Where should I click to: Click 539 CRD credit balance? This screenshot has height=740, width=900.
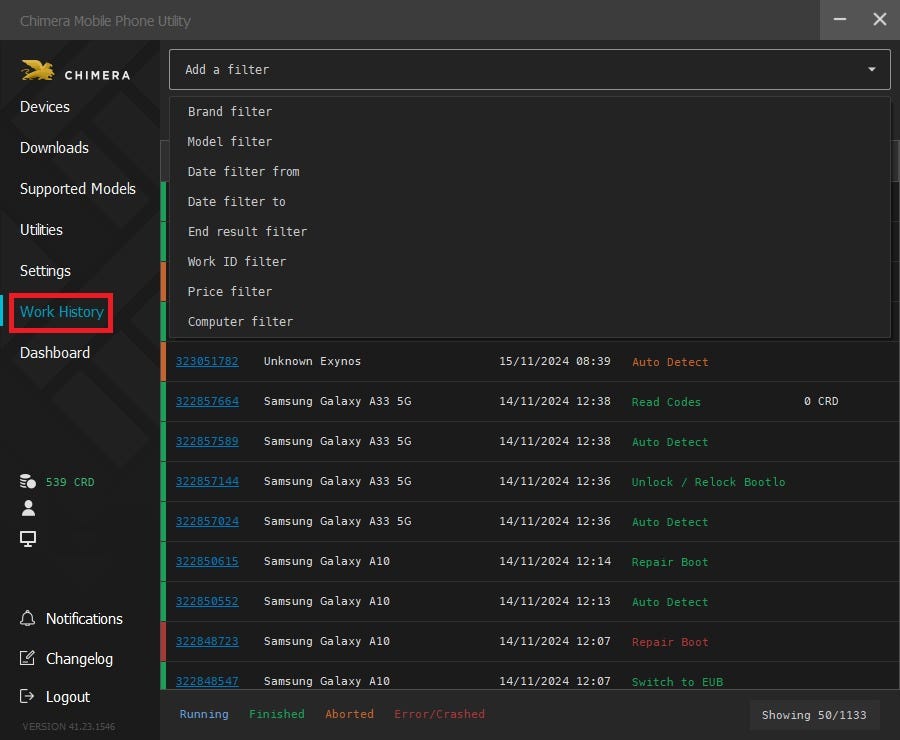tap(70, 482)
